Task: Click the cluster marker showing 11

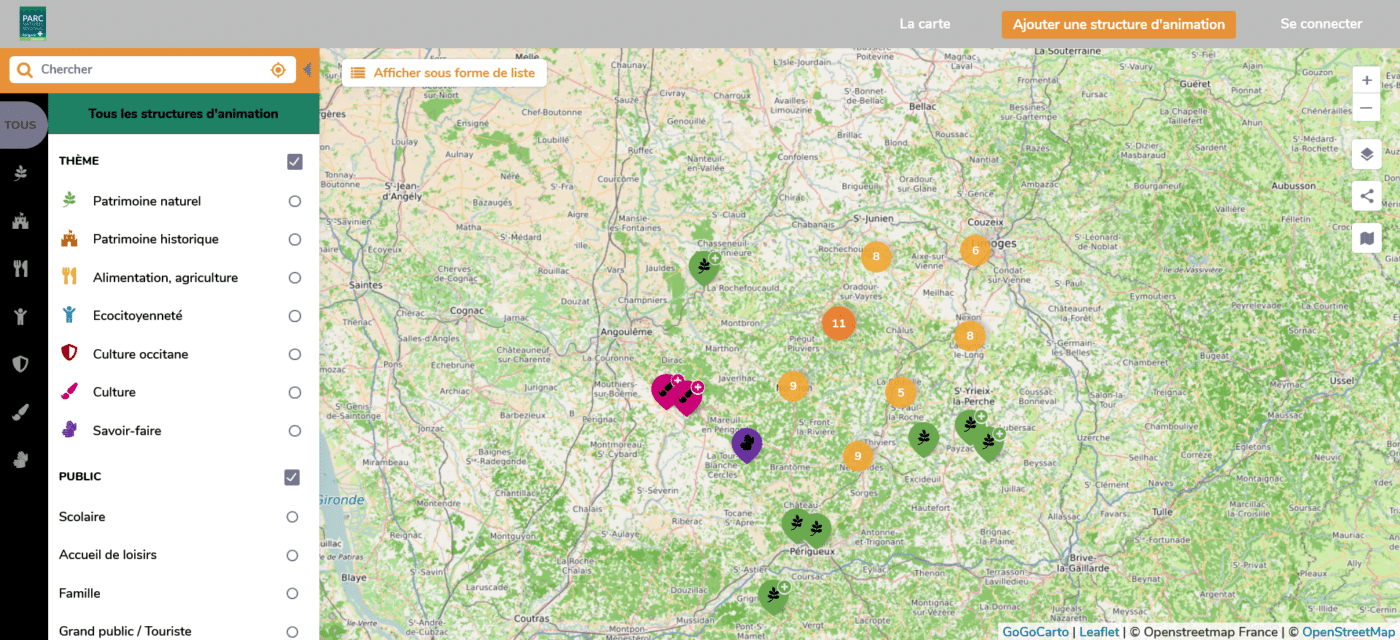Action: point(838,323)
